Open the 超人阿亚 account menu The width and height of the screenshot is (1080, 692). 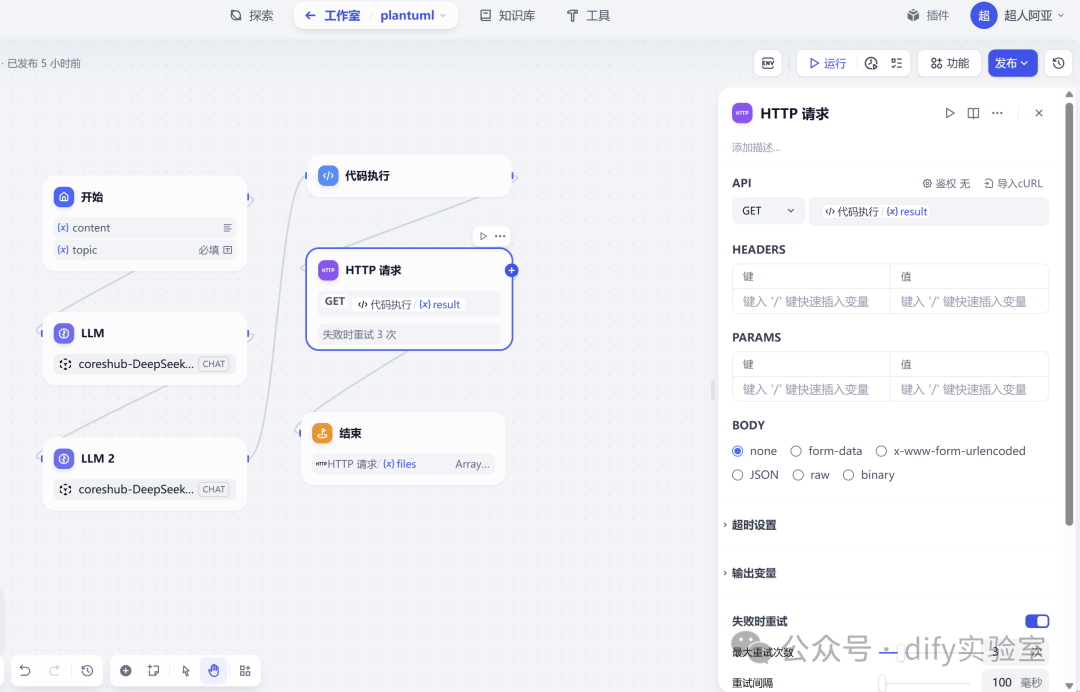pos(1017,15)
